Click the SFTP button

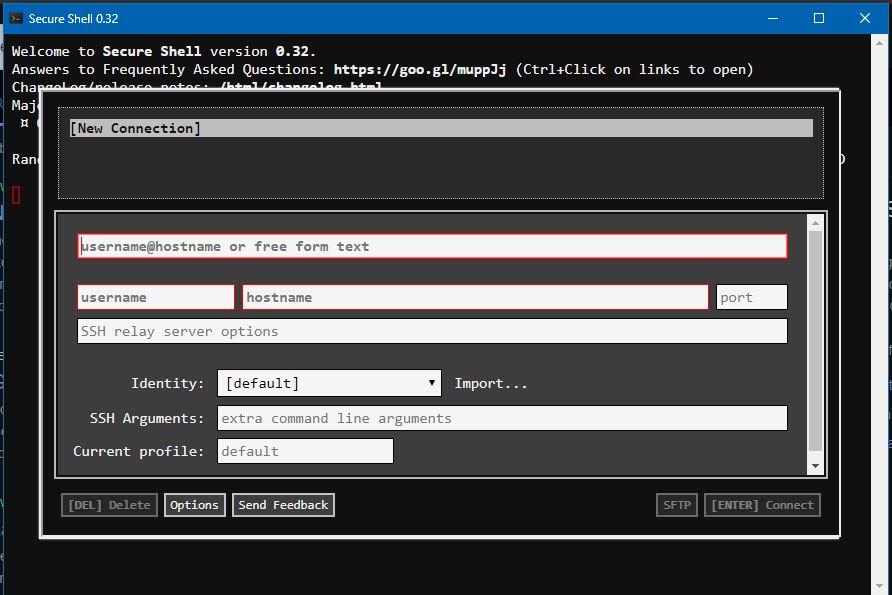point(677,505)
